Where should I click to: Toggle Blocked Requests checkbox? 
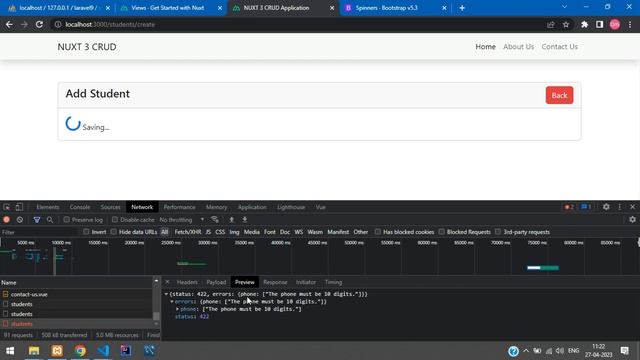click(442, 232)
